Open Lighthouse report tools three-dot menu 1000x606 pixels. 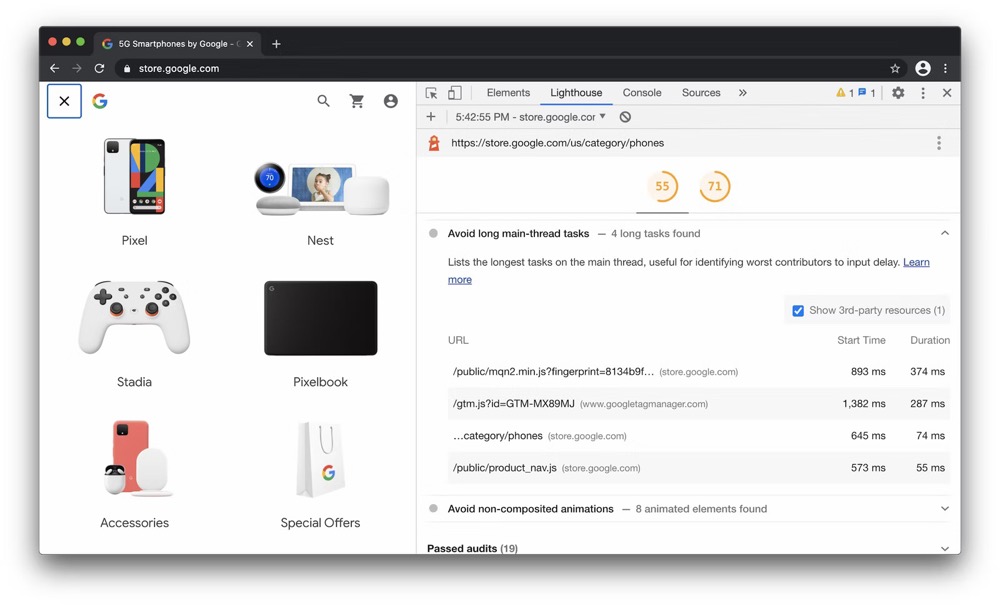[x=938, y=143]
